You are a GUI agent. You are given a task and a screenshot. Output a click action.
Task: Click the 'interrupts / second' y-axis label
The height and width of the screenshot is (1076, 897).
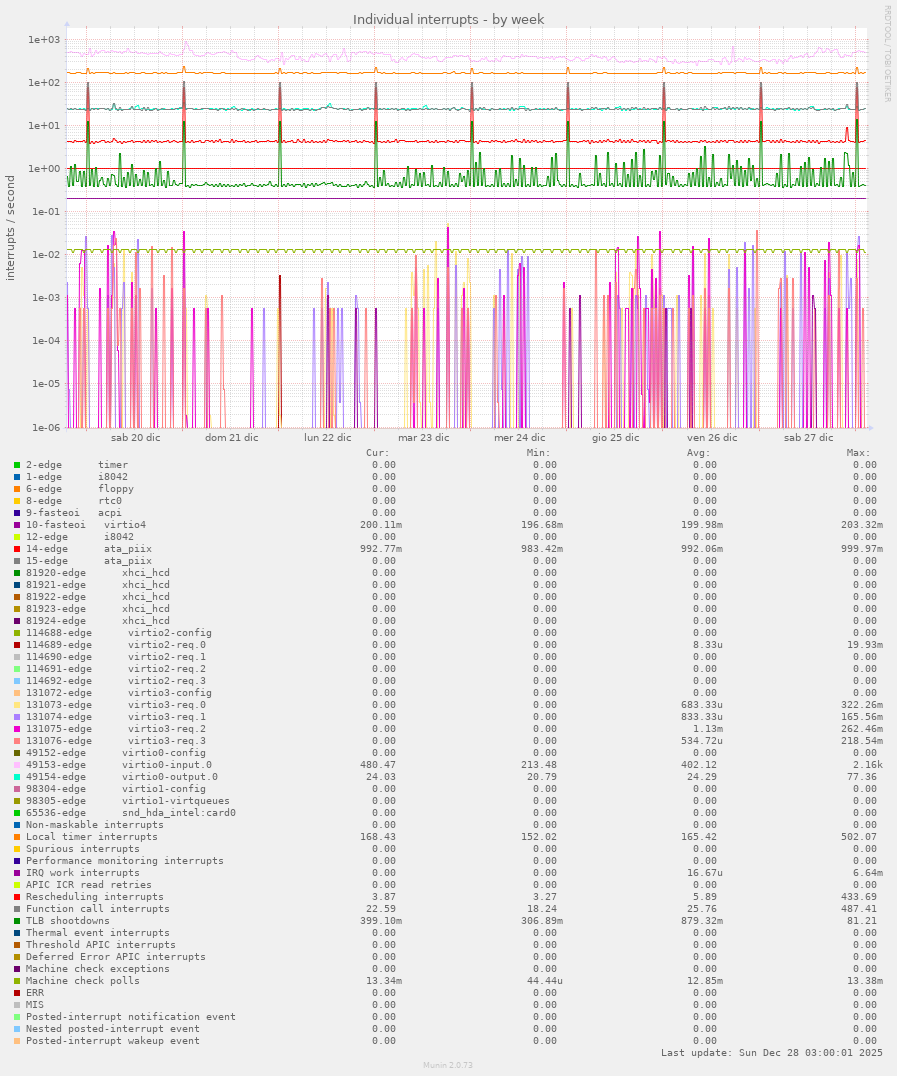click(x=11, y=228)
